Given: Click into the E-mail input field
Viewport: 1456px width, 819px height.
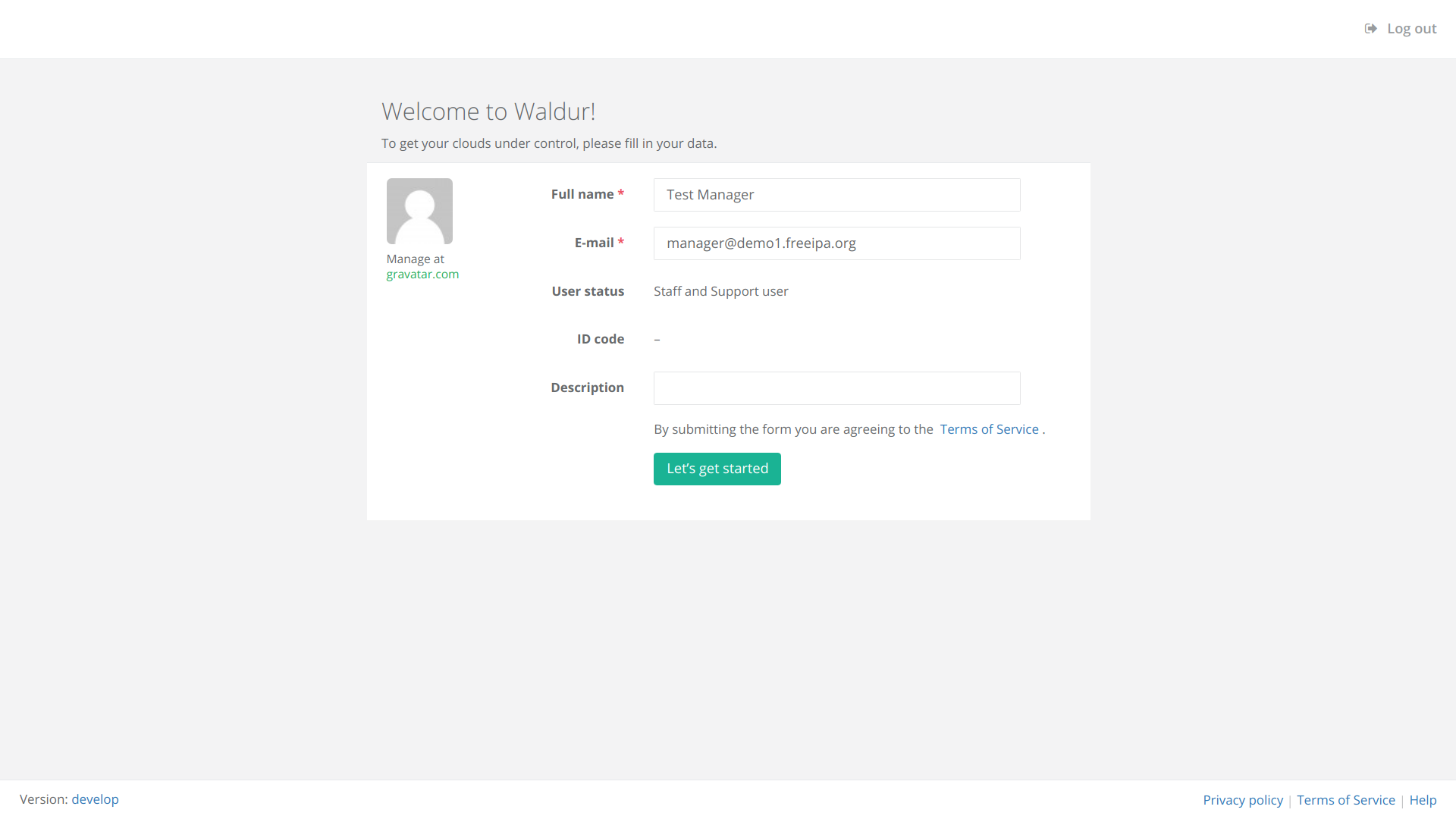Looking at the screenshot, I should click(836, 243).
